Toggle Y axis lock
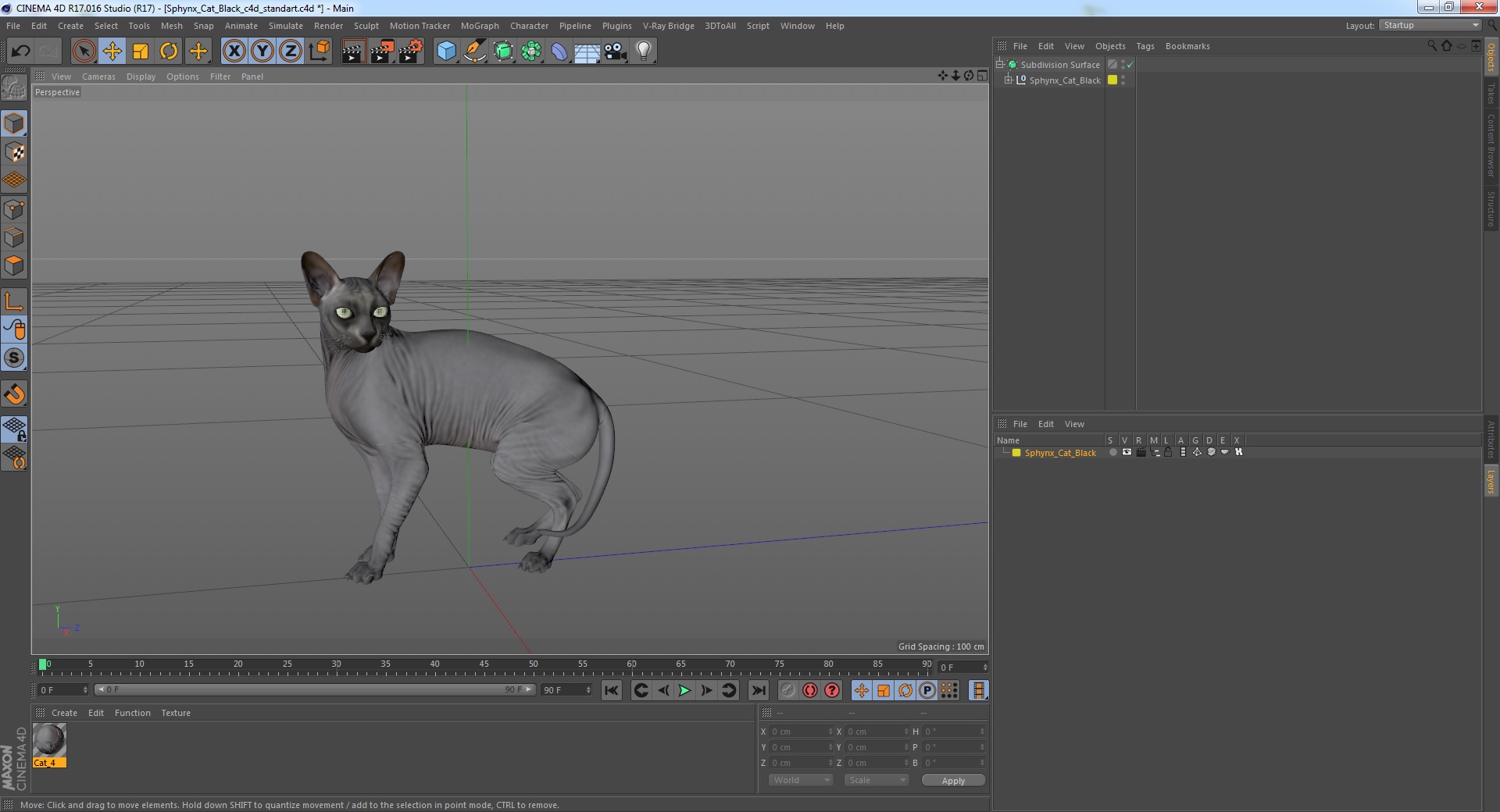 pyautogui.click(x=262, y=52)
